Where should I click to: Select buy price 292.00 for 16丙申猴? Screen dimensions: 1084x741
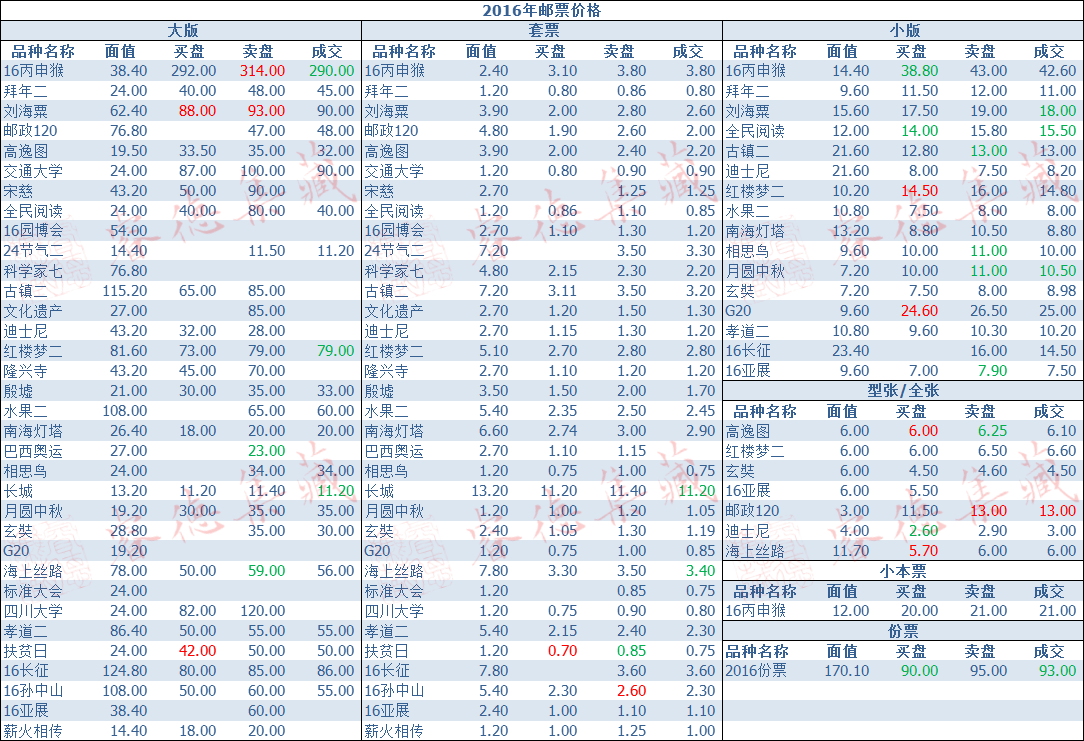tap(194, 71)
